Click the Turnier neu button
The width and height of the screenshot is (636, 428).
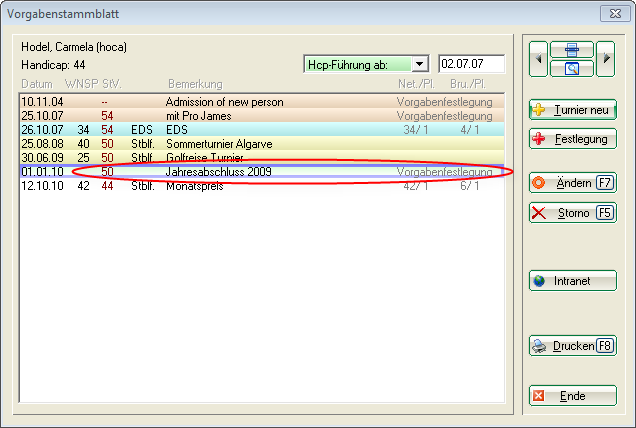tap(573, 110)
